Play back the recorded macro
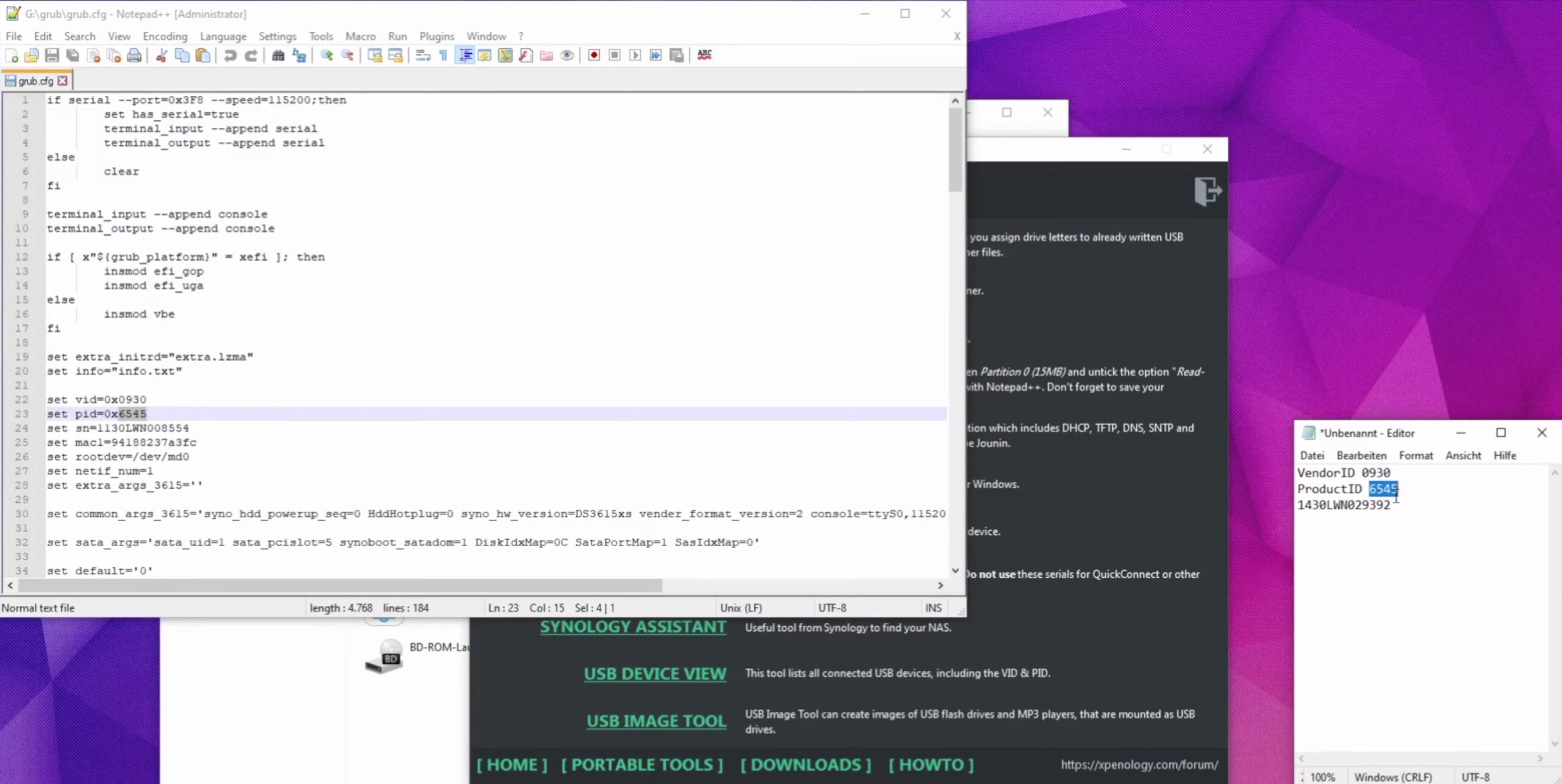Viewport: 1562px width, 784px height. click(635, 56)
